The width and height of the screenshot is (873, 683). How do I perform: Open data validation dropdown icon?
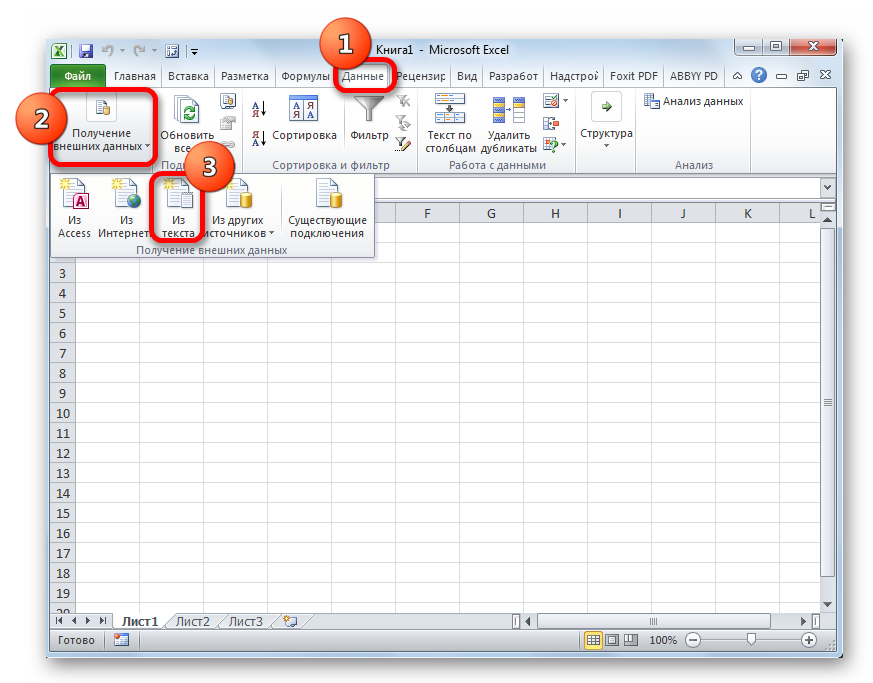[555, 101]
